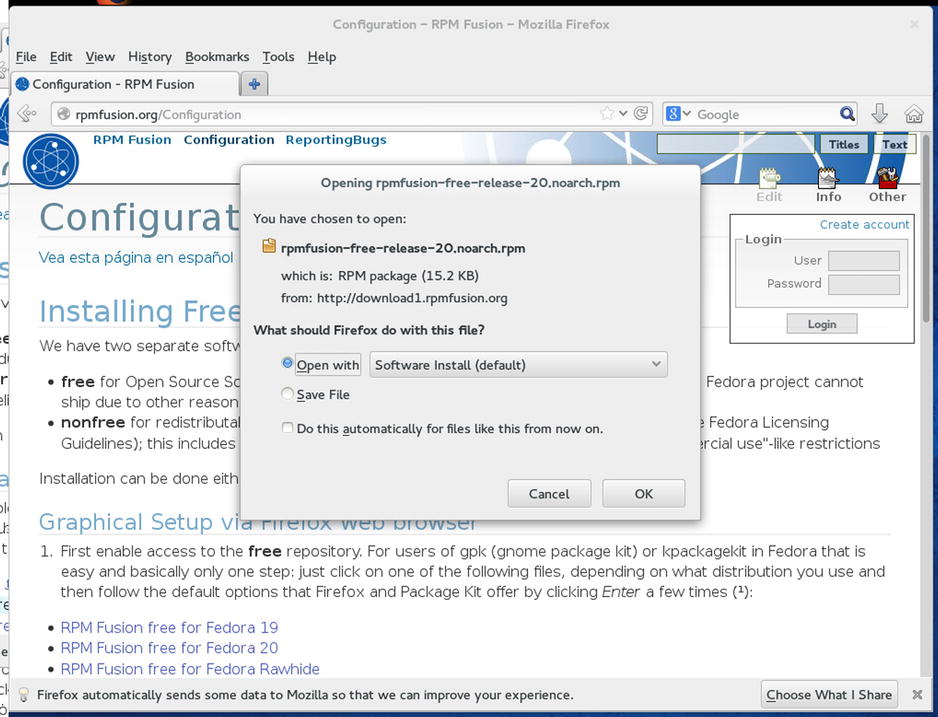The height and width of the screenshot is (717, 938).
Task: Click the Downloads arrow toolbar icon
Action: point(880,114)
